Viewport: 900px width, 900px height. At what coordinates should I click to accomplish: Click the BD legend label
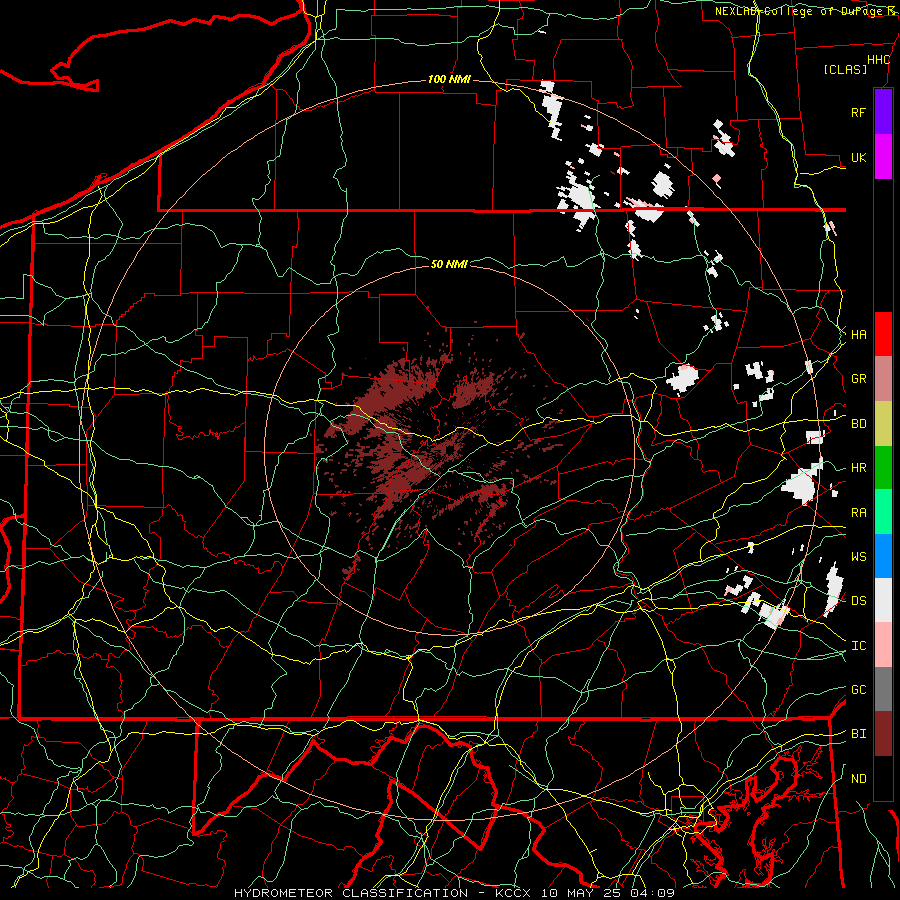tap(858, 424)
